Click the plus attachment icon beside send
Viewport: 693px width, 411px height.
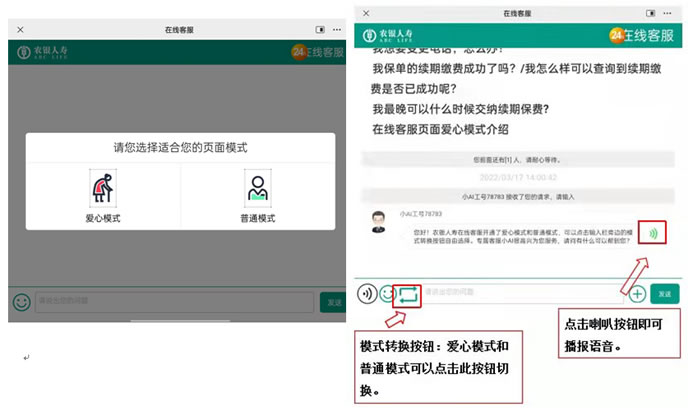(637, 293)
